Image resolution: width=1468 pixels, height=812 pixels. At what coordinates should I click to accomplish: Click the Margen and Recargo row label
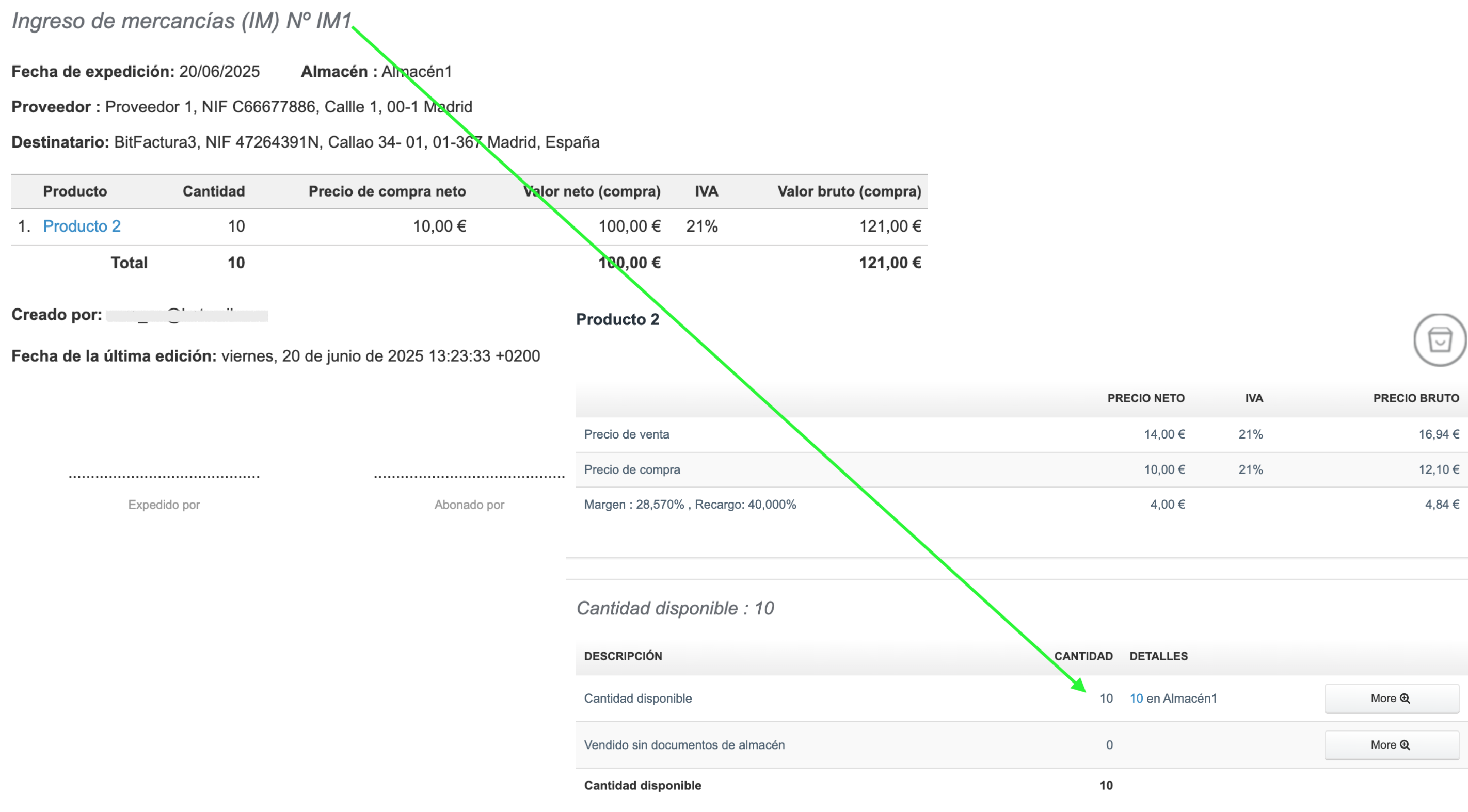pyautogui.click(x=690, y=505)
